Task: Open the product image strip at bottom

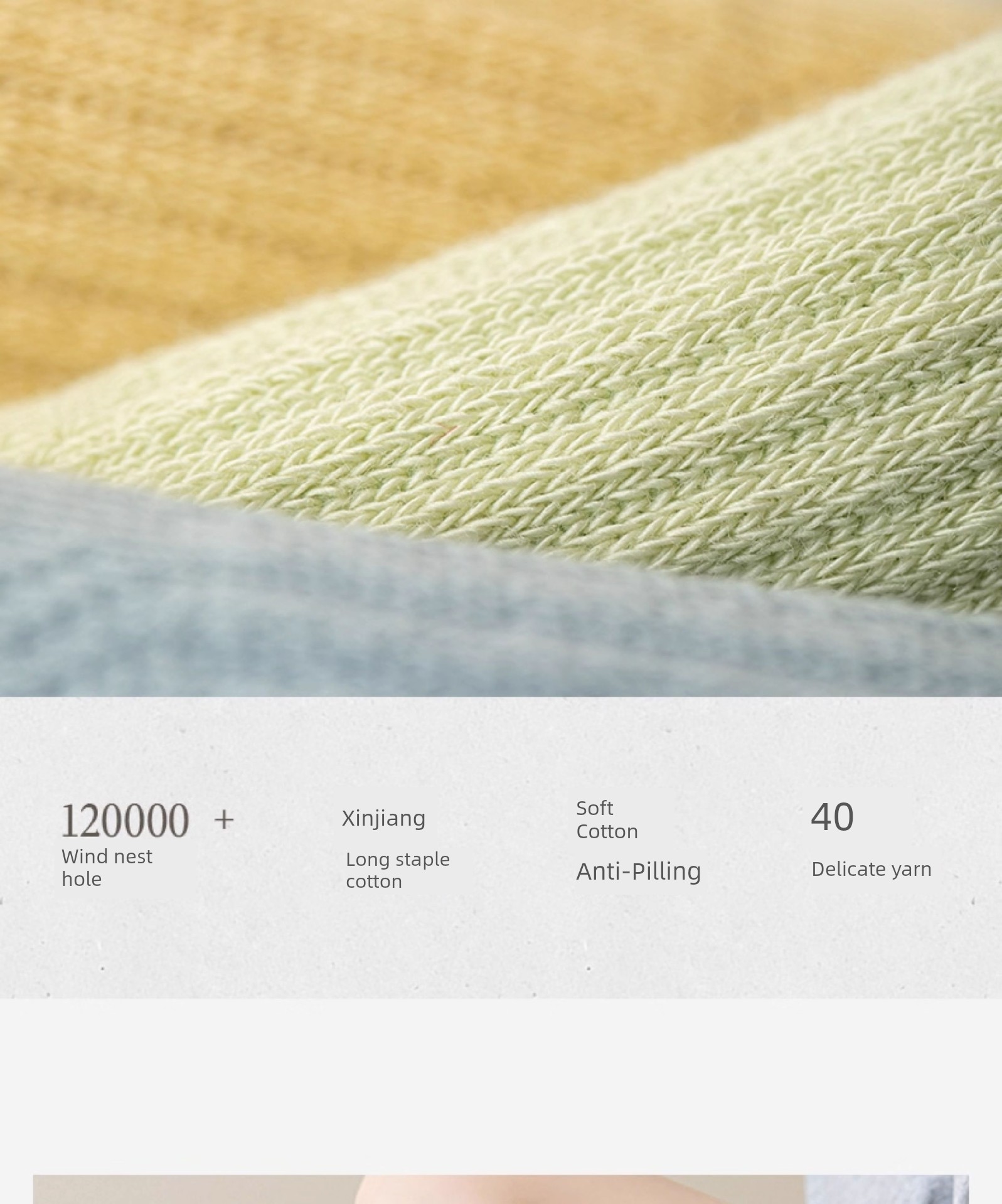Action: [501, 1189]
